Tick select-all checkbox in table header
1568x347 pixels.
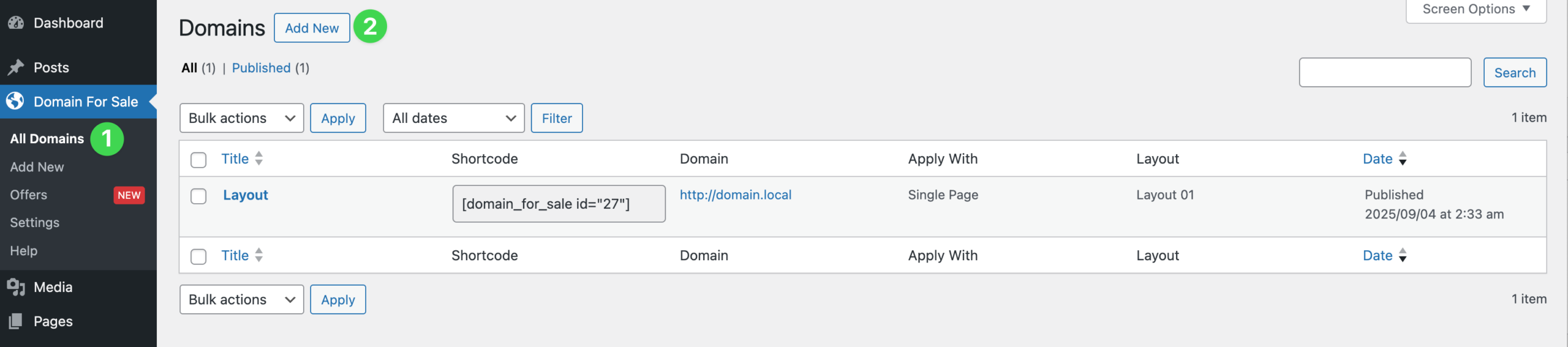point(198,160)
